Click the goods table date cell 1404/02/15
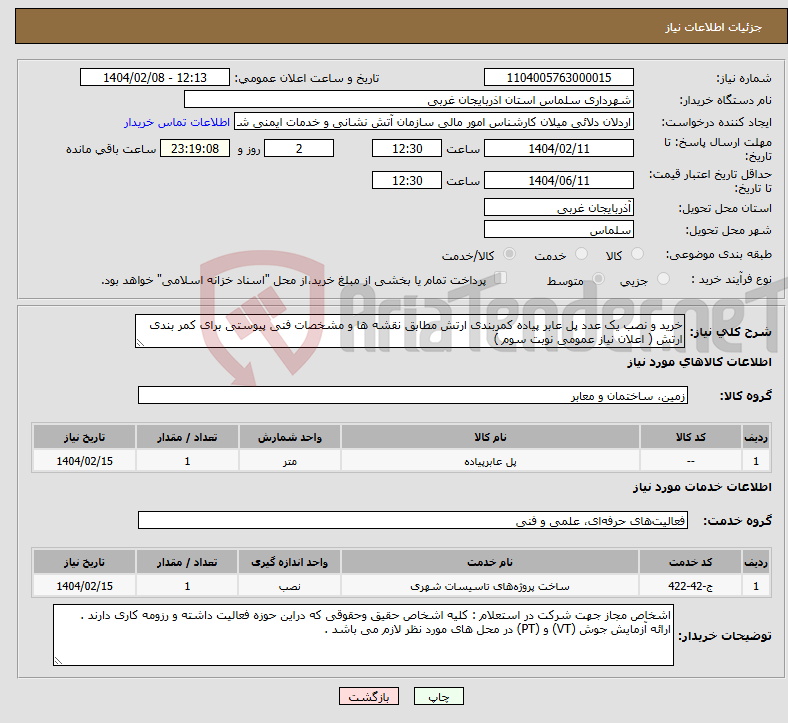The width and height of the screenshot is (788, 723). click(x=84, y=461)
